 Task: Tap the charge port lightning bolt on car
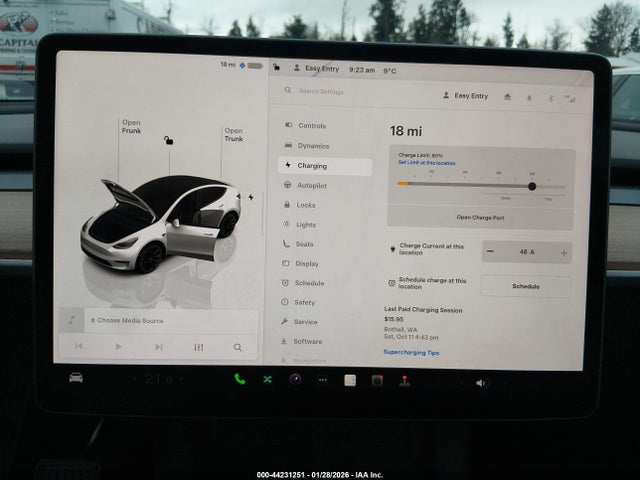pos(250,197)
